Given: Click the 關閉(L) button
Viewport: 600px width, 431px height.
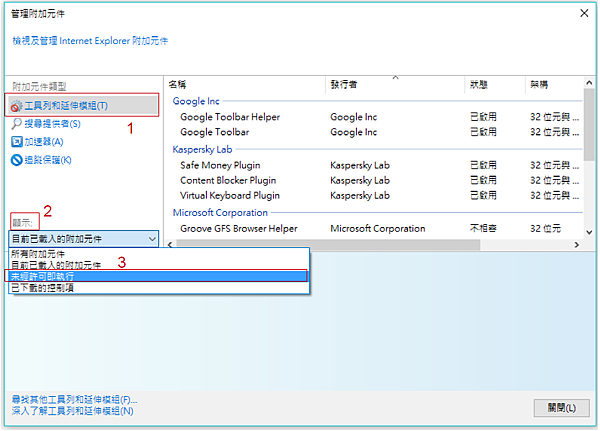Looking at the screenshot, I should click(561, 408).
